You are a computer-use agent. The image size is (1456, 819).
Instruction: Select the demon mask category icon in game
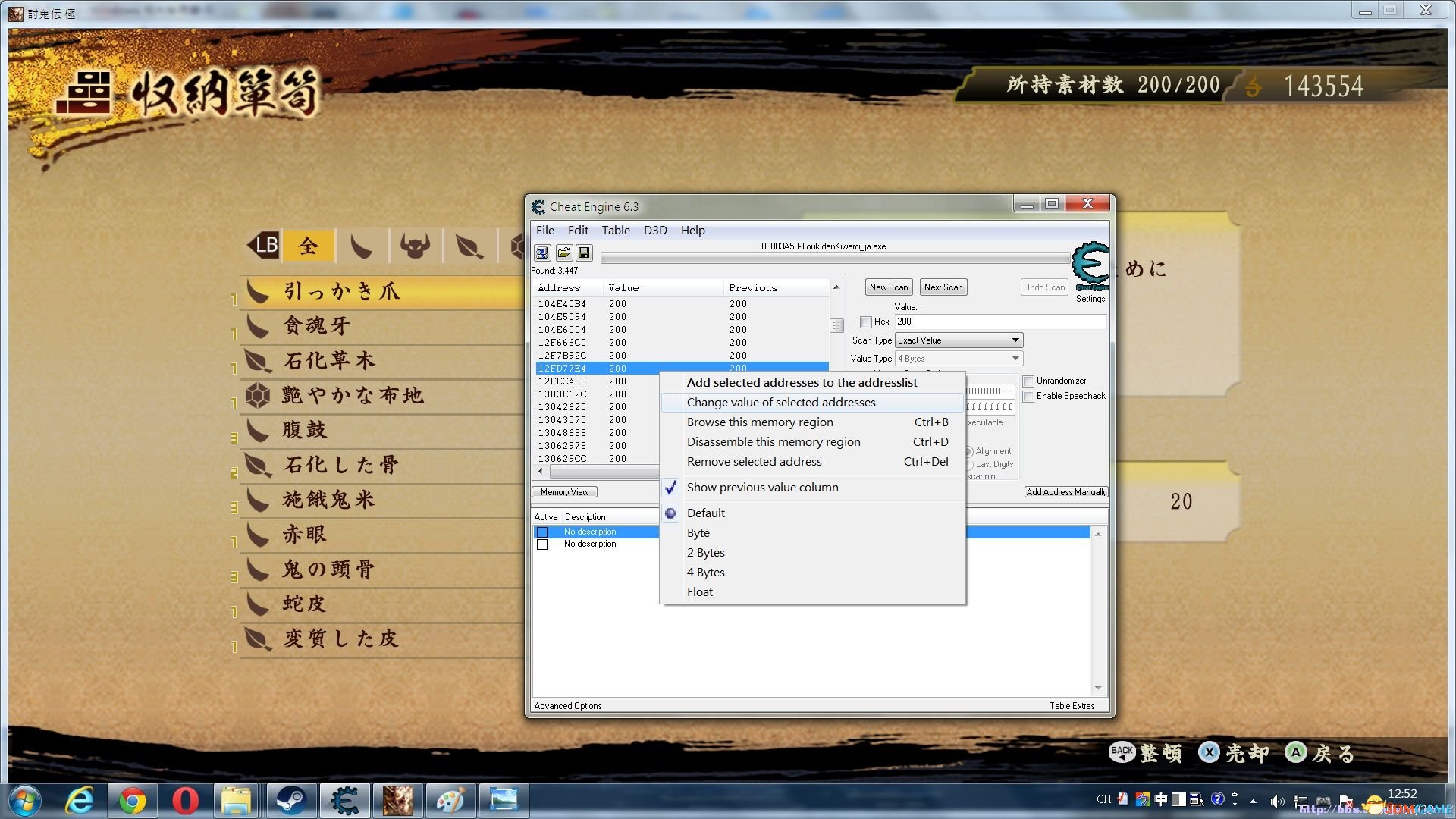(416, 245)
